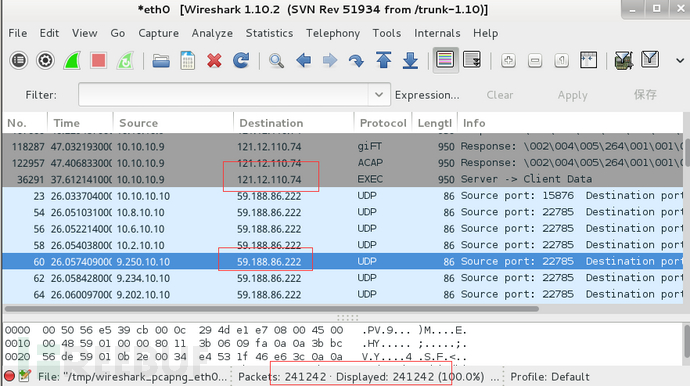This screenshot has width=690, height=386.
Task: Select packet 118287 giFT row
Action: click(x=343, y=147)
